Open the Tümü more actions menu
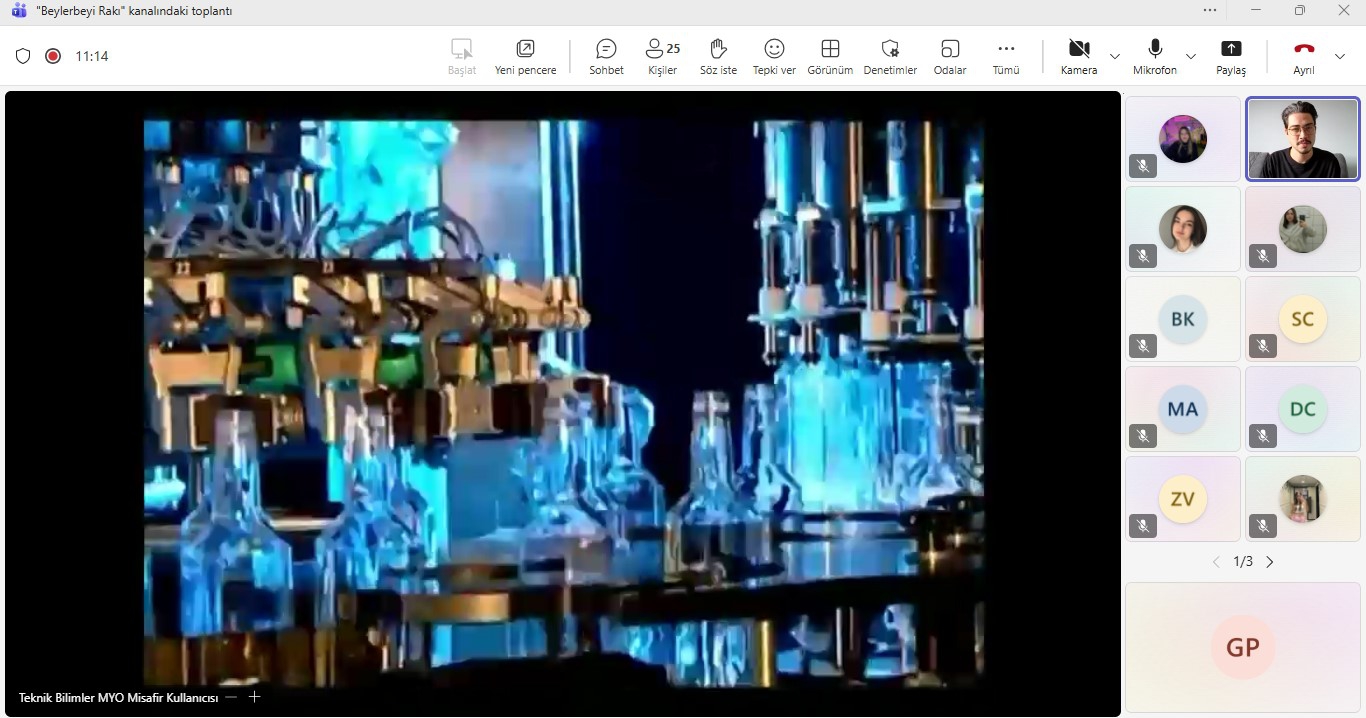 (1006, 56)
